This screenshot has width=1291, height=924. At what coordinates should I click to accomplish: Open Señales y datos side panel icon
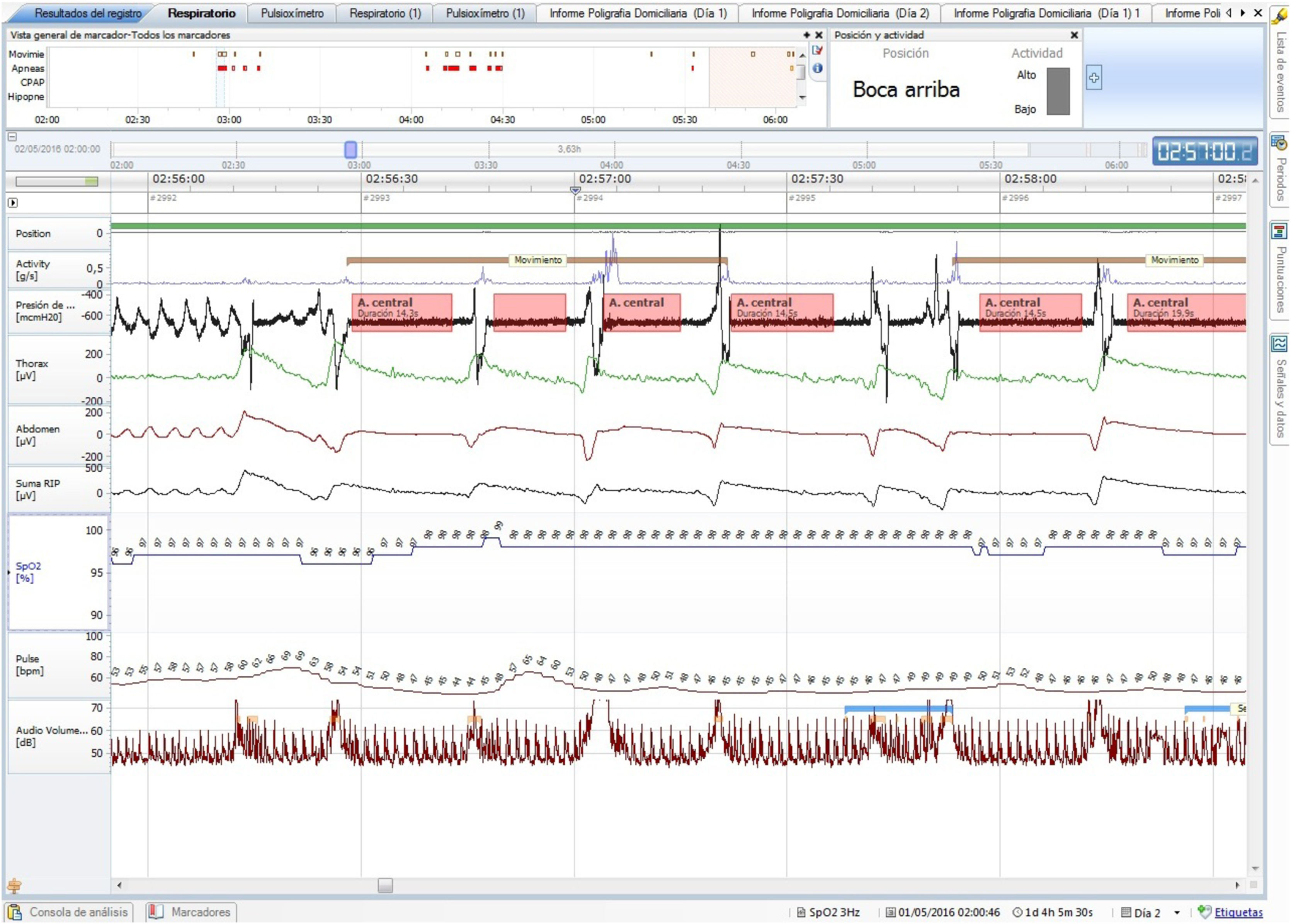pos(1279,344)
